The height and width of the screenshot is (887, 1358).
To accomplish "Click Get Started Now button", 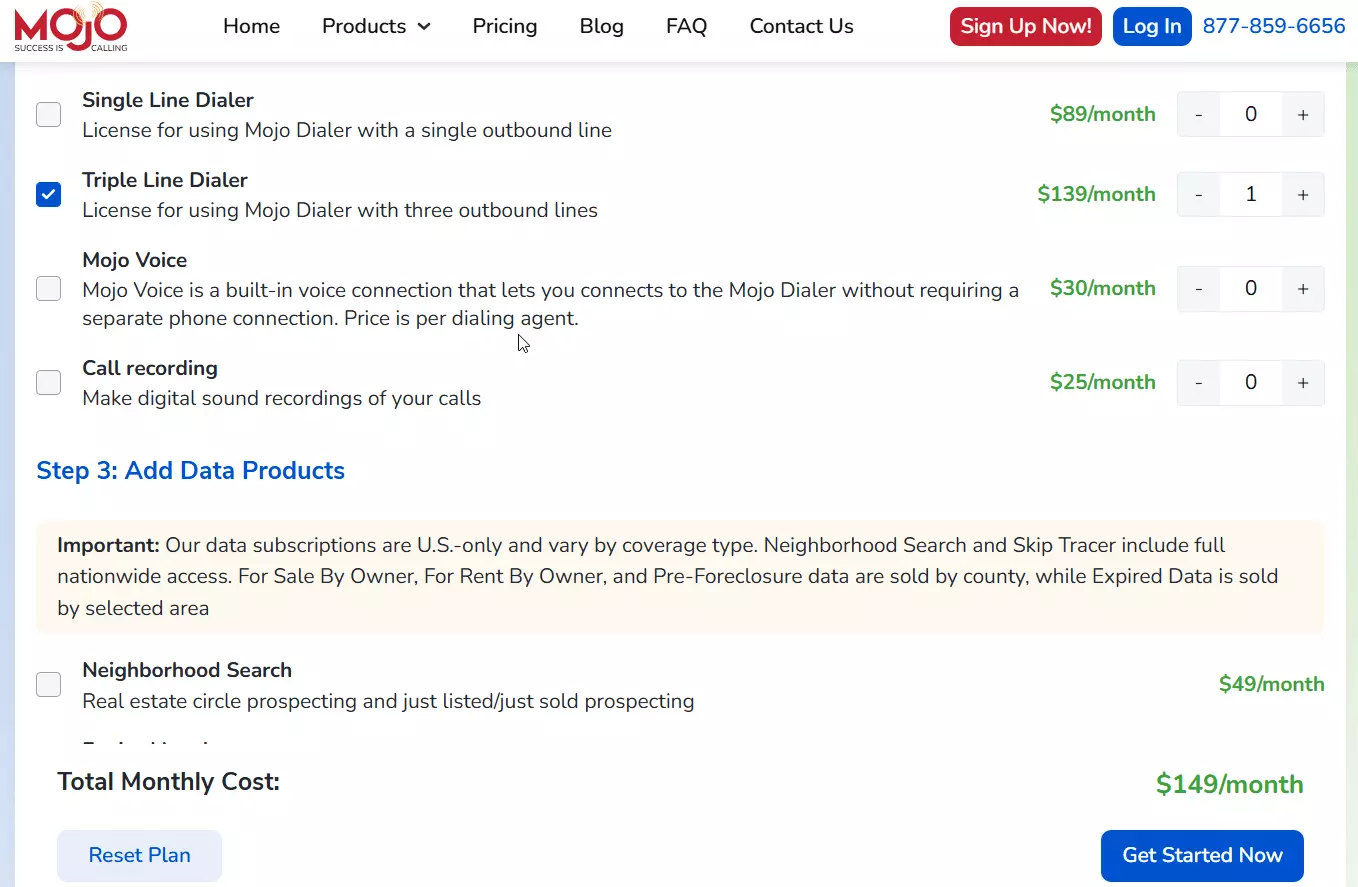I will [x=1202, y=856].
